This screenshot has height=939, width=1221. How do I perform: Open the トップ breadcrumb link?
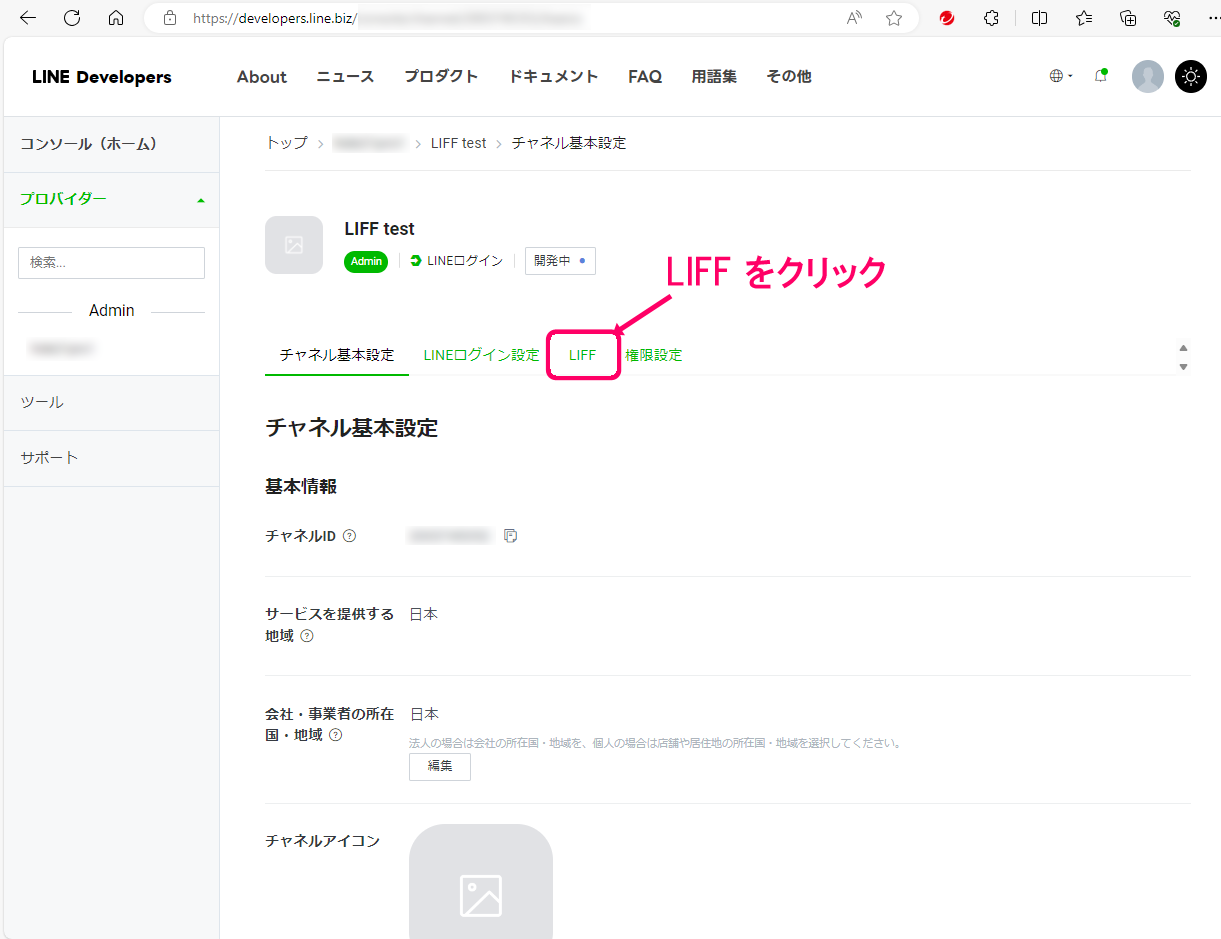point(285,142)
